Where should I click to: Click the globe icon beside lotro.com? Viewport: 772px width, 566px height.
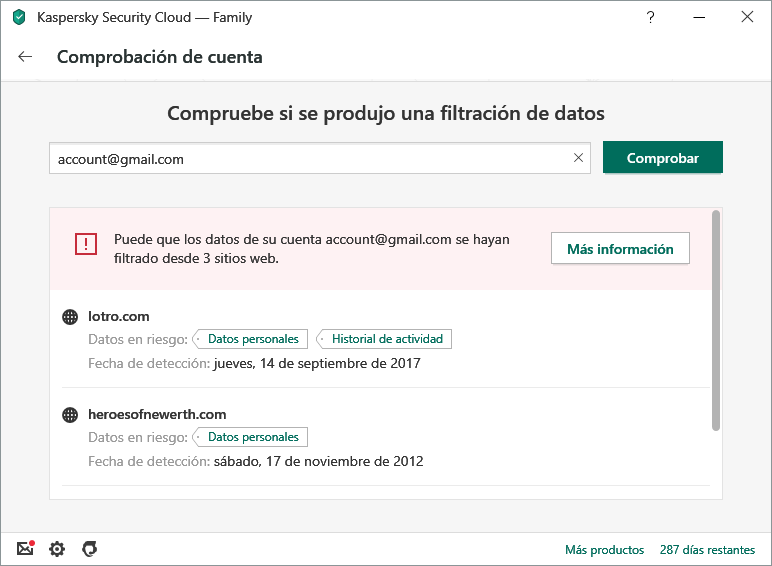point(70,317)
